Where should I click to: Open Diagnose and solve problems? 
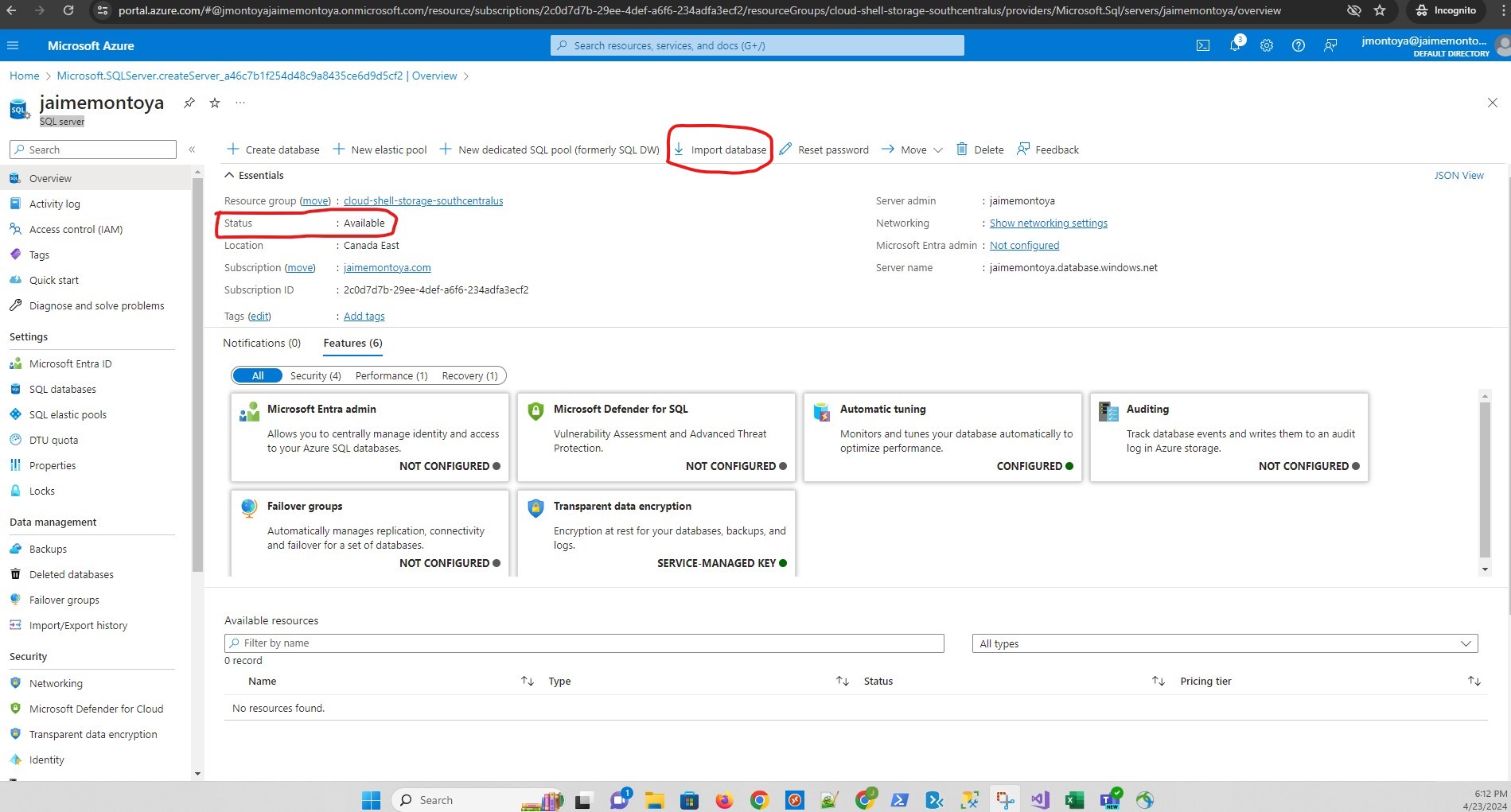(96, 305)
